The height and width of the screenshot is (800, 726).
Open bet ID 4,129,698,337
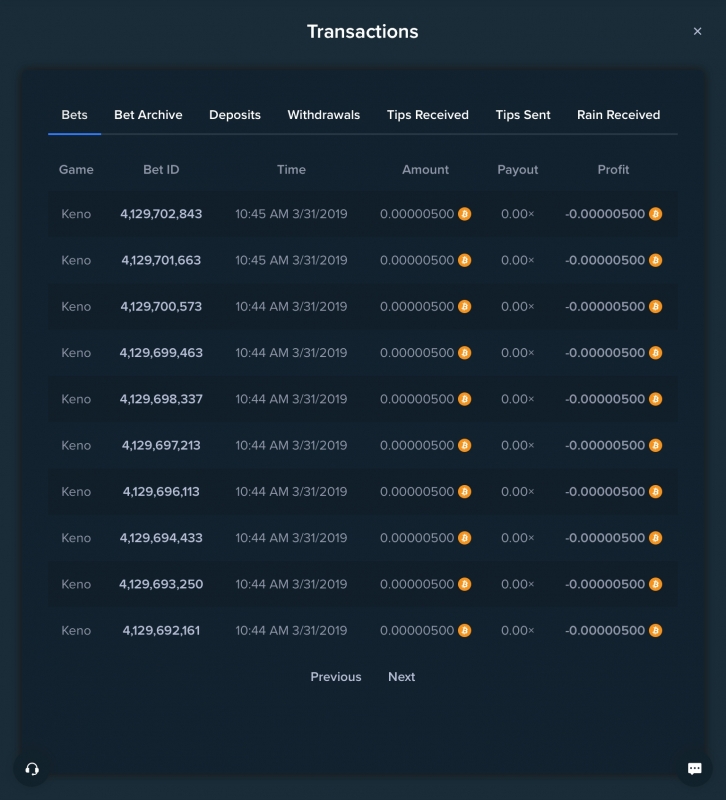(161, 399)
